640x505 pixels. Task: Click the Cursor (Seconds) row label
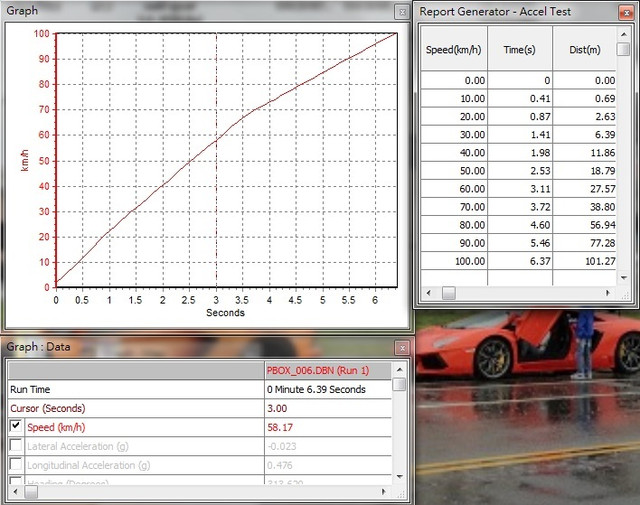48,408
